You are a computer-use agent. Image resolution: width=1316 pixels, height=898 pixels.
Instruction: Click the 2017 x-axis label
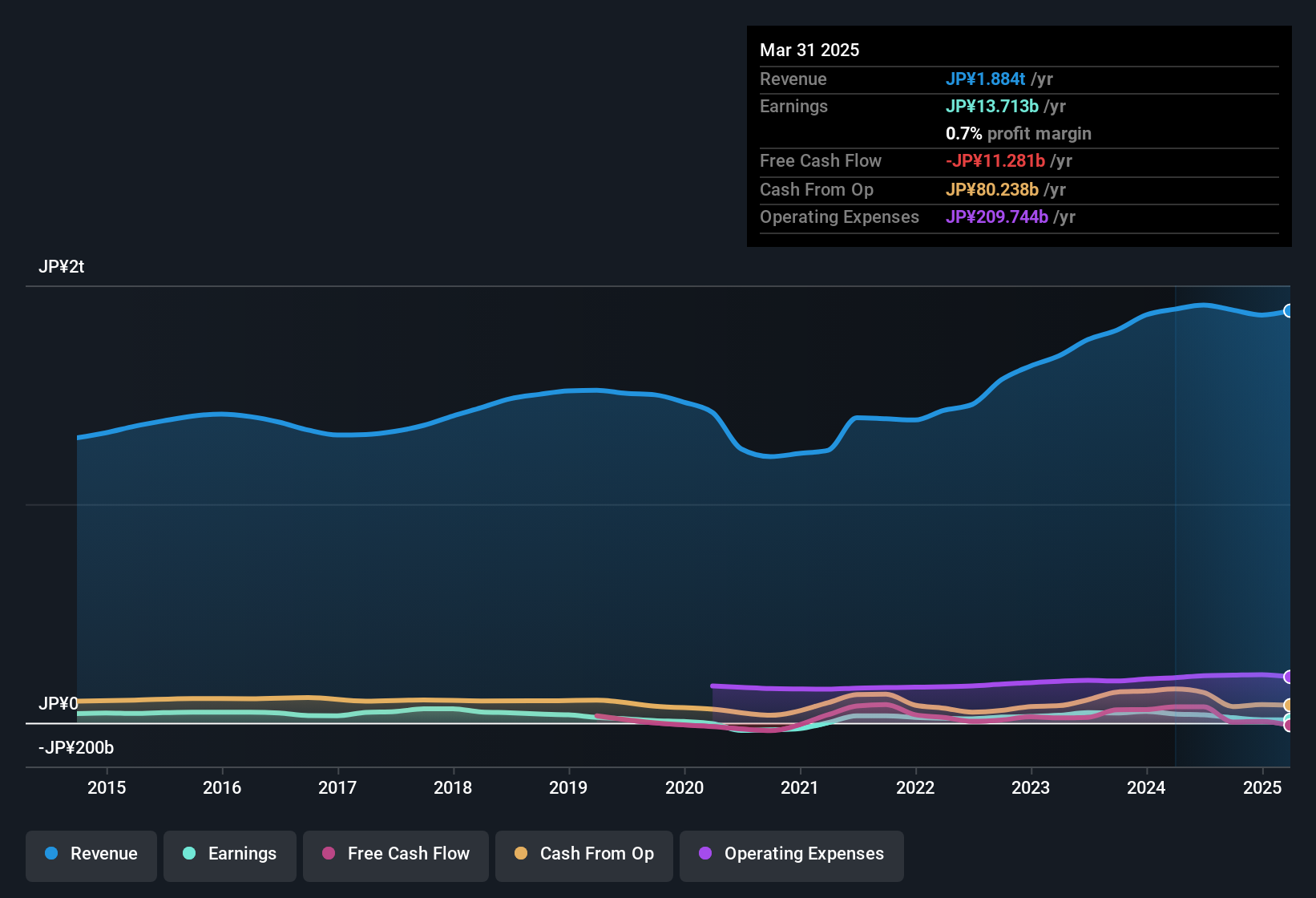[x=337, y=787]
